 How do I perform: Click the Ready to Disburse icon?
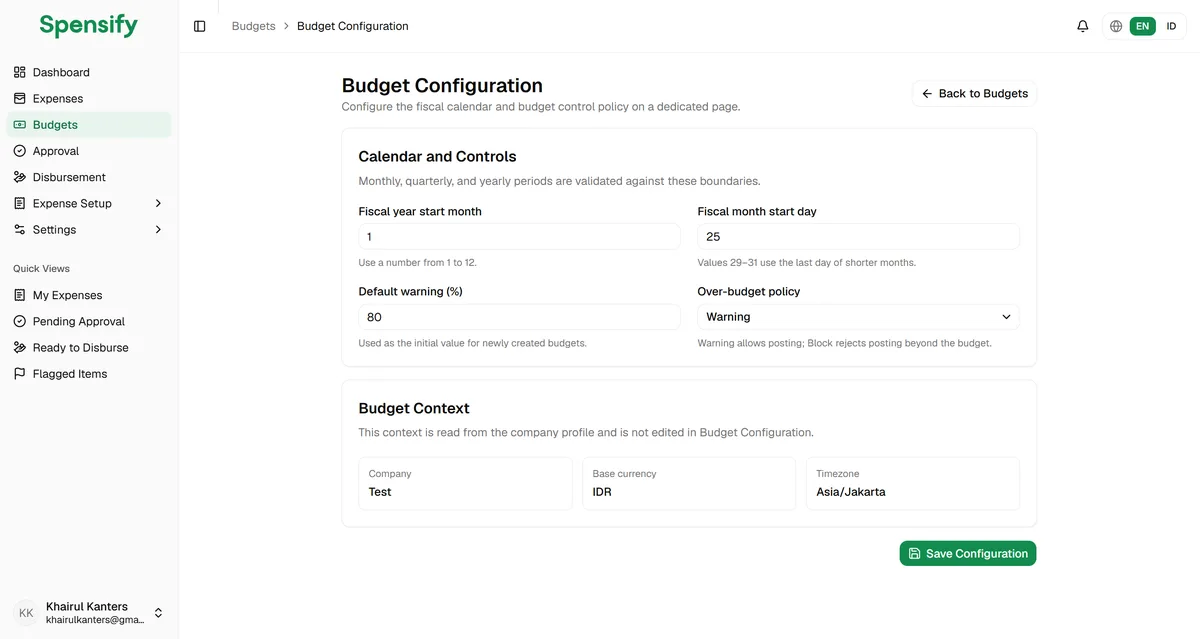(x=20, y=347)
